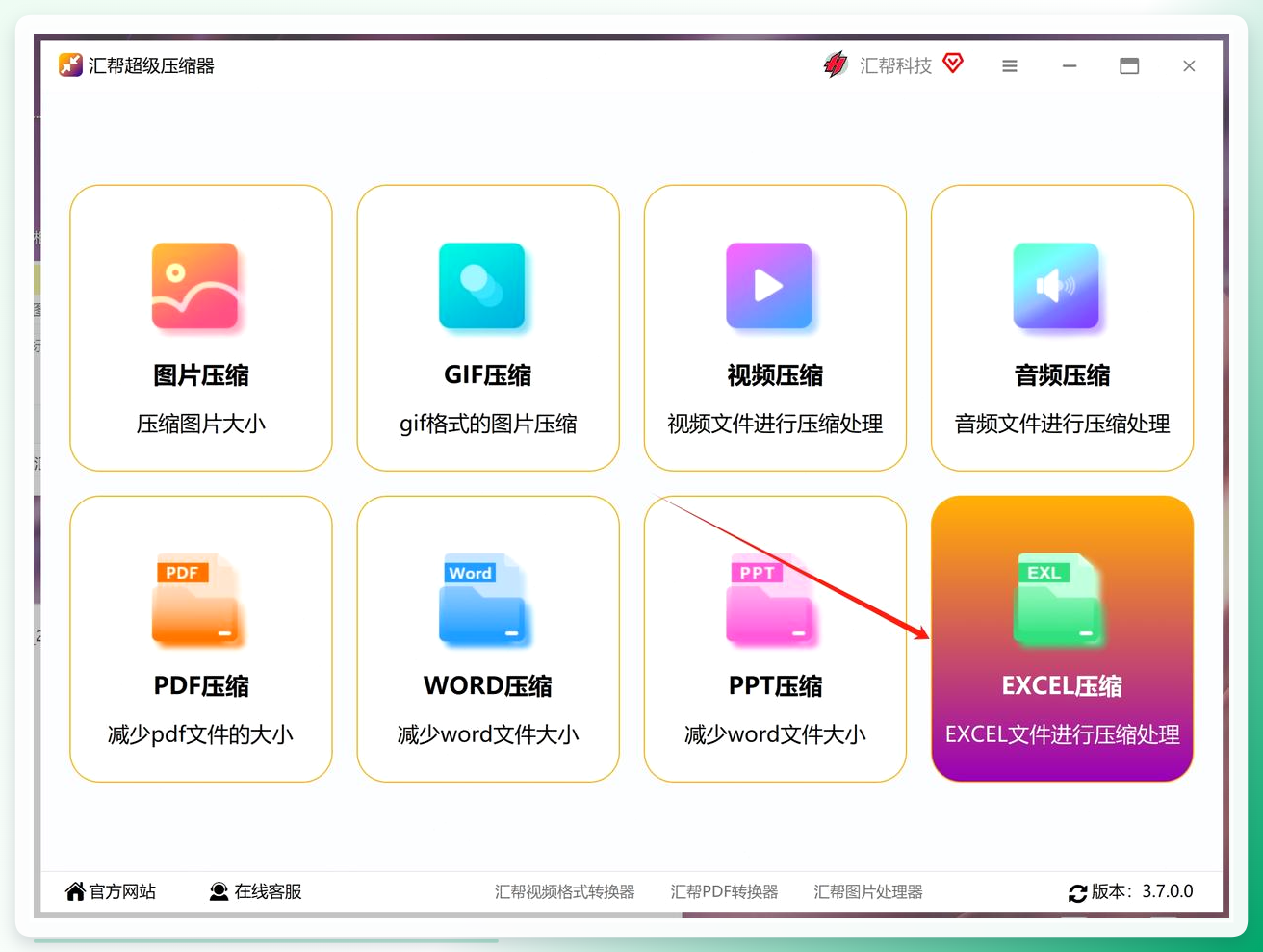The image size is (1263, 952).
Task: Open the 汇帮图片处理器 link
Action: 868,892
